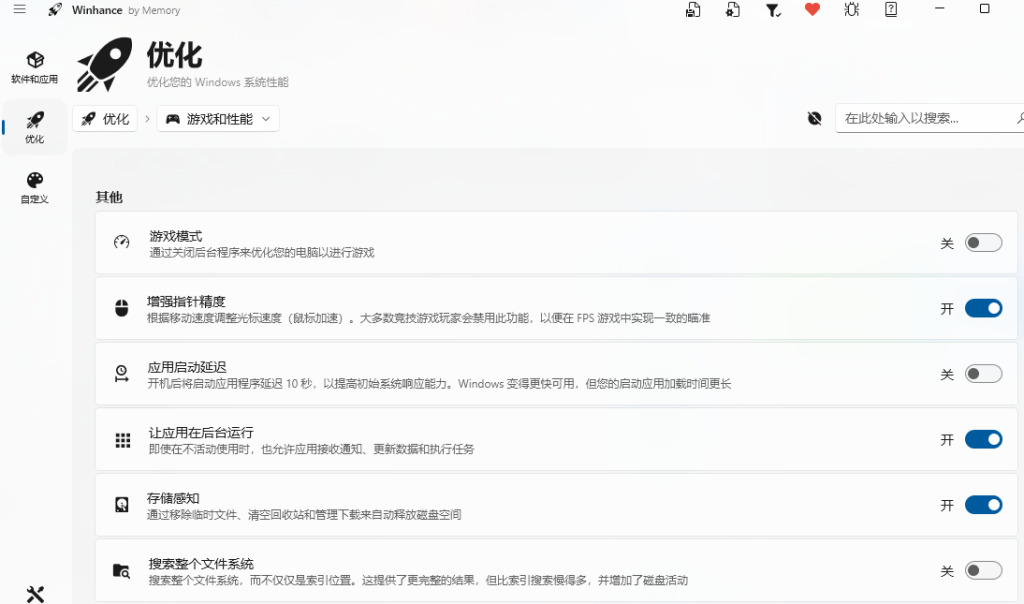Screen dimensions: 1024x604
Task: Click the startup delay clock icon
Action: [x=121, y=374]
